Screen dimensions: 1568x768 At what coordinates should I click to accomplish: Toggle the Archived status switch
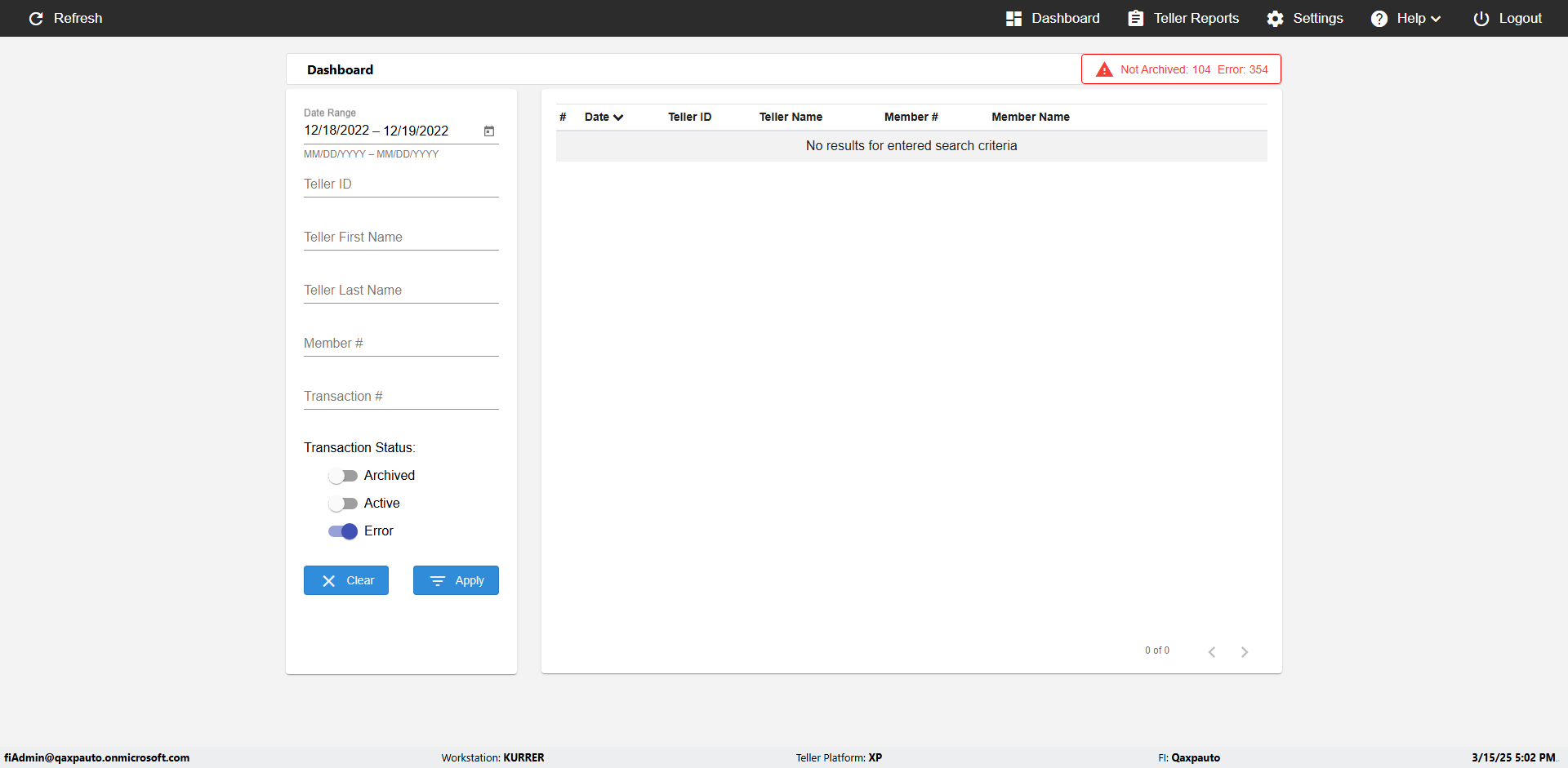click(x=343, y=476)
